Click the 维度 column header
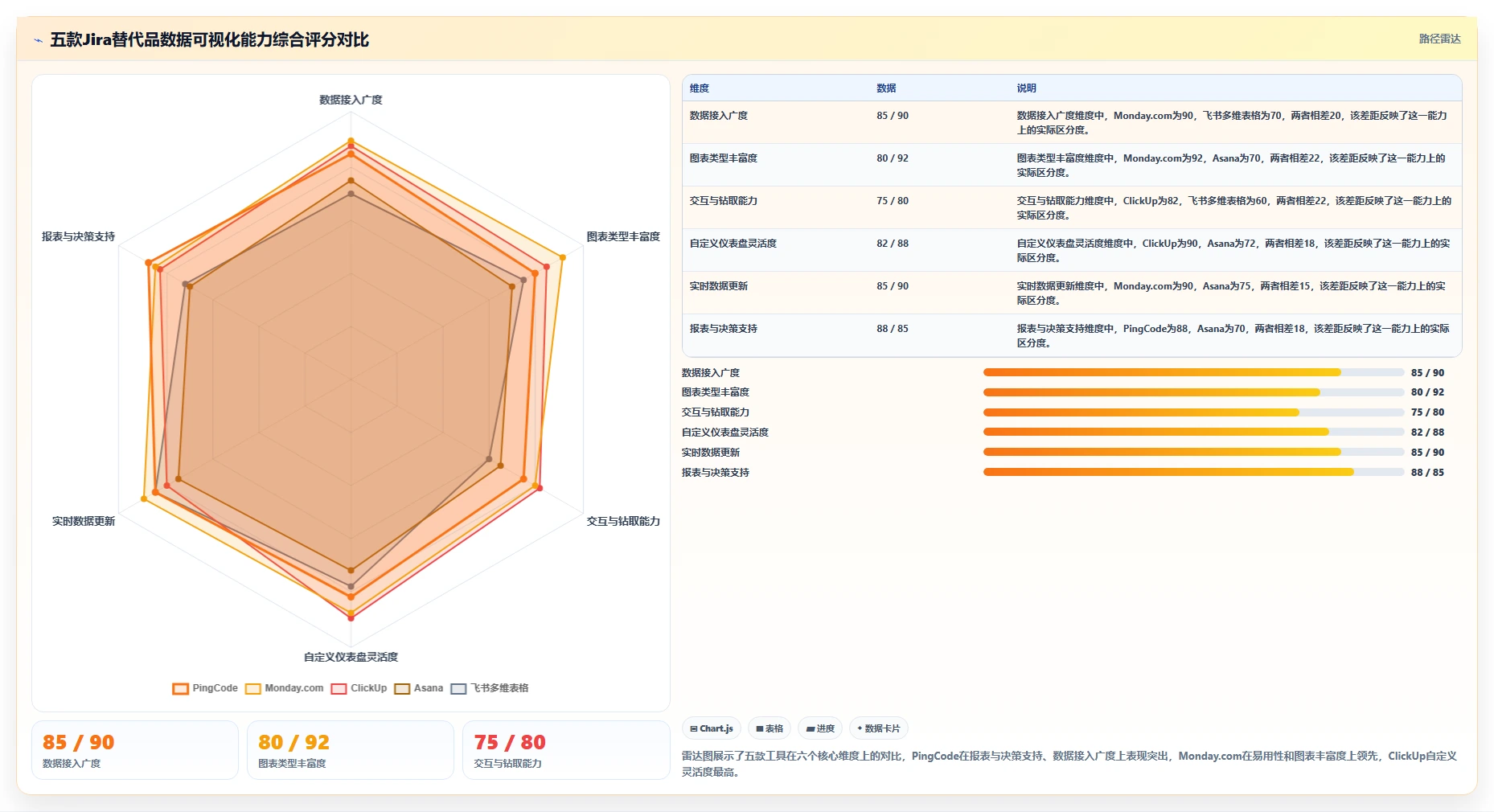This screenshot has height=812, width=1494. 700,88
